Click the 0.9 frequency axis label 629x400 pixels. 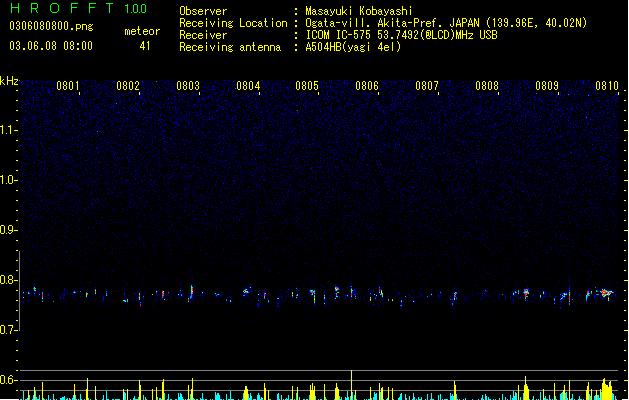coord(8,230)
